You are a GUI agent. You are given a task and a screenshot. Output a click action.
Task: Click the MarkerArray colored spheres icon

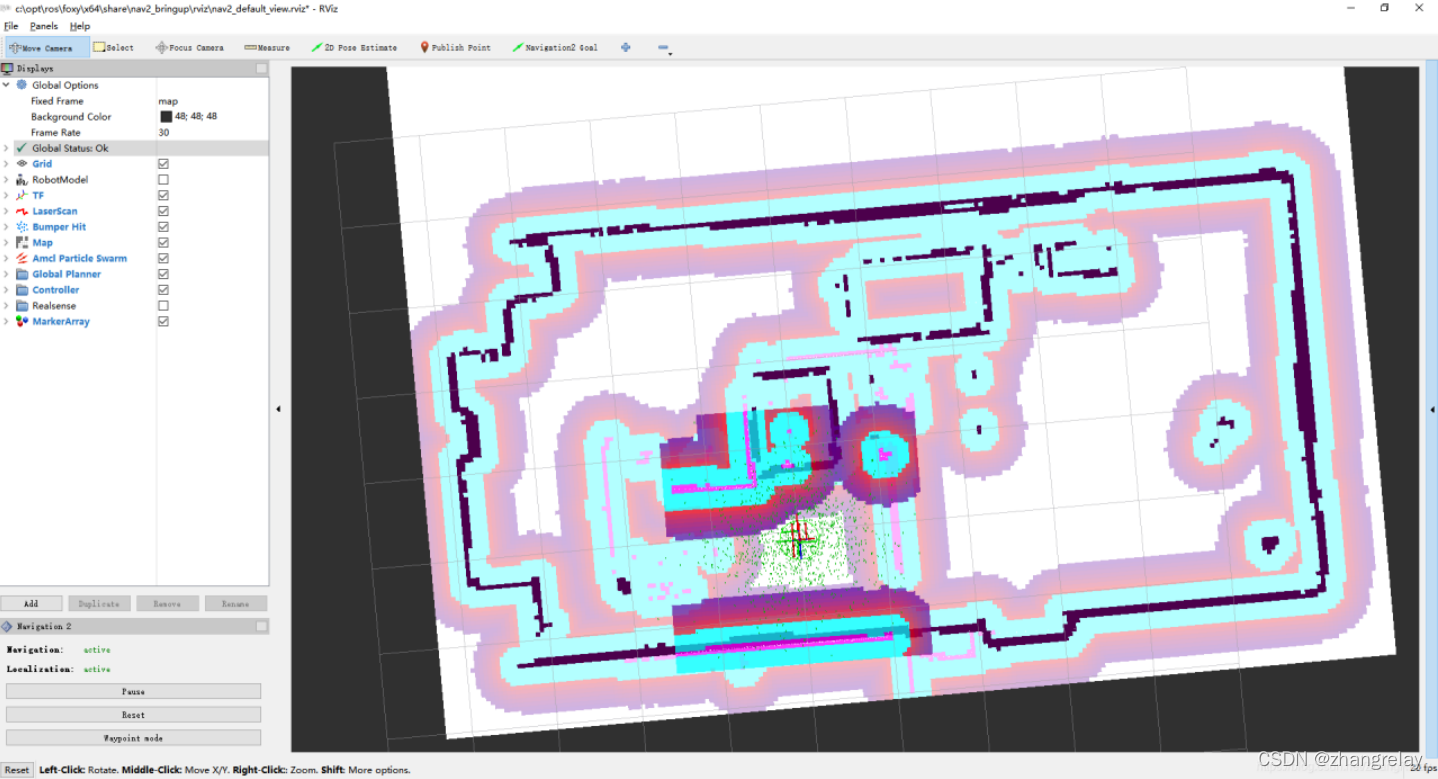22,321
